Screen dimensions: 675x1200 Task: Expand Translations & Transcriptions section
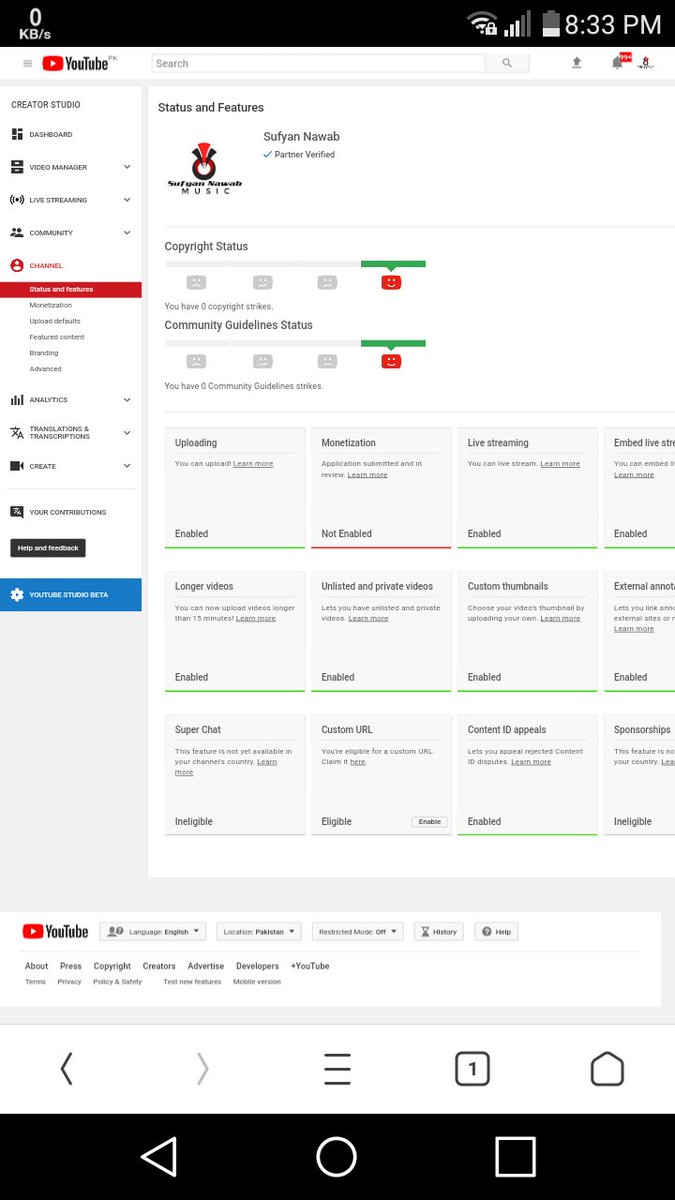coord(127,432)
